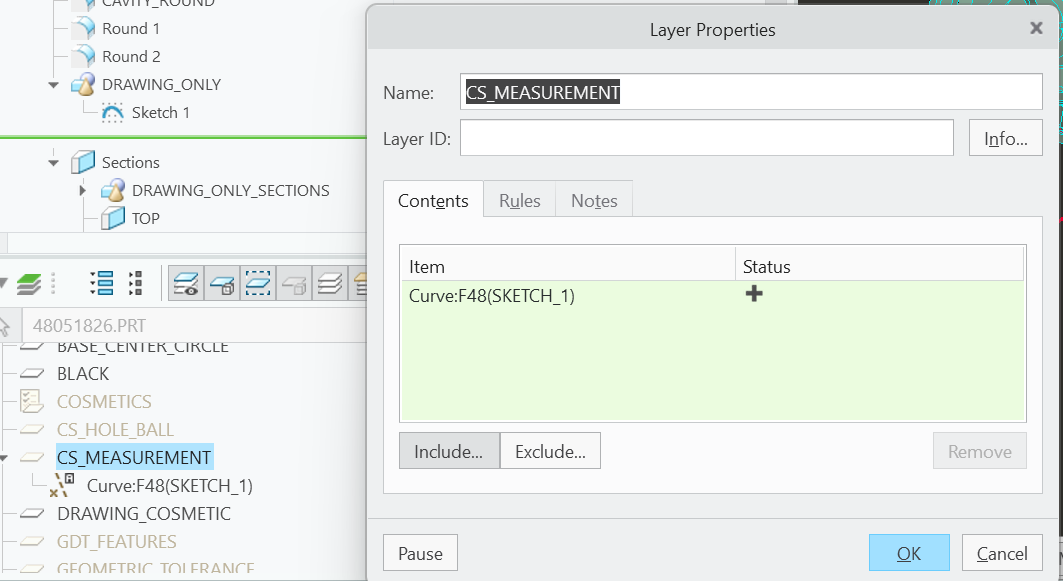Toggle the plus status for Curve:F48(SKETCH_1)

coord(754,293)
